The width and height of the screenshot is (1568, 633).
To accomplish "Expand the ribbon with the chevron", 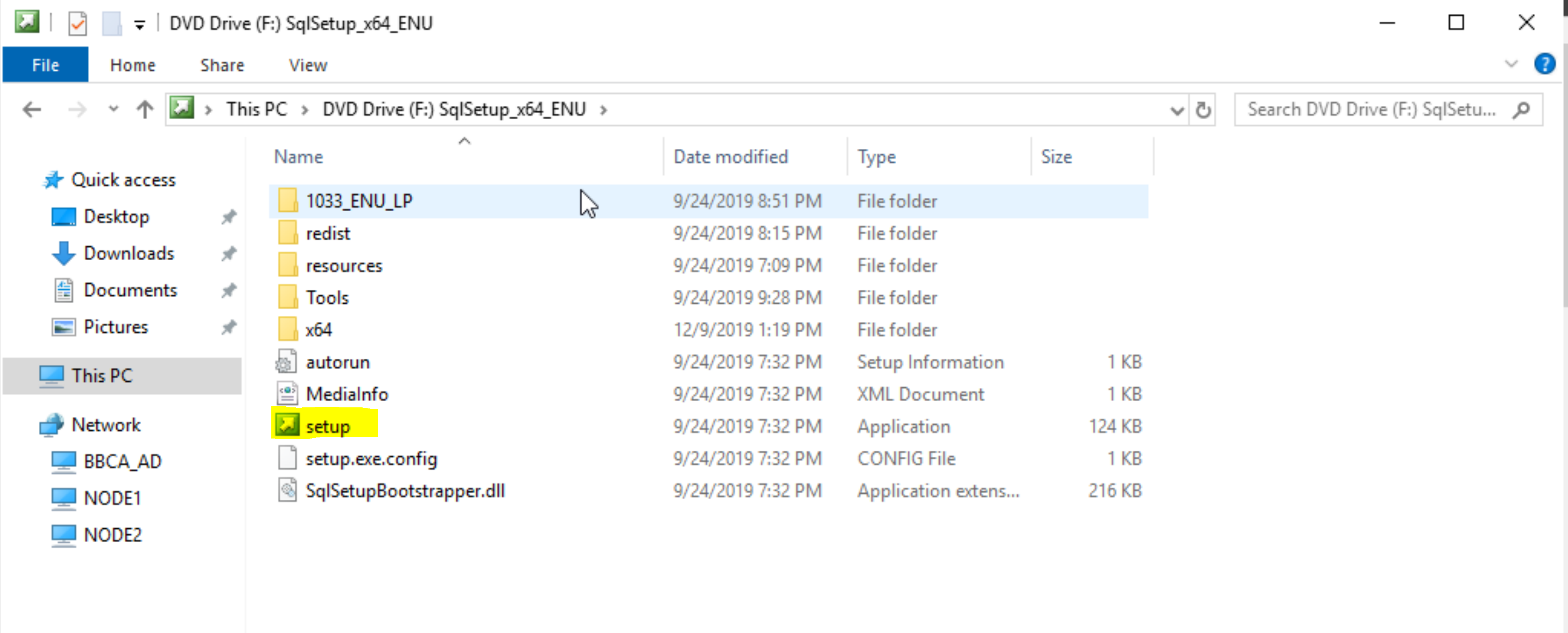I will pyautogui.click(x=1511, y=64).
